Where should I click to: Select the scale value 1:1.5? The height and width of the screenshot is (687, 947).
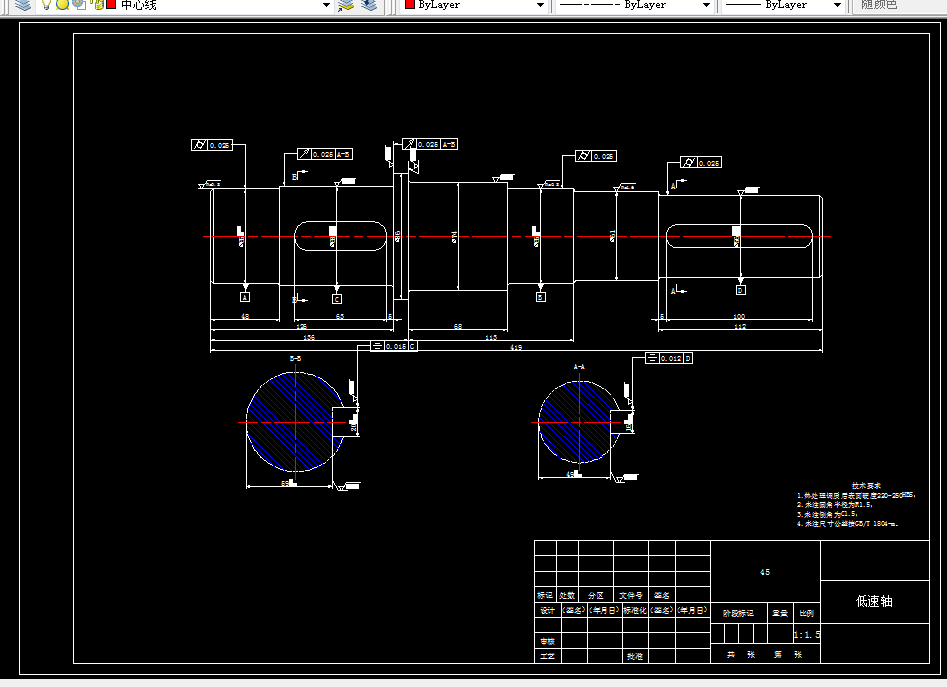pos(807,634)
